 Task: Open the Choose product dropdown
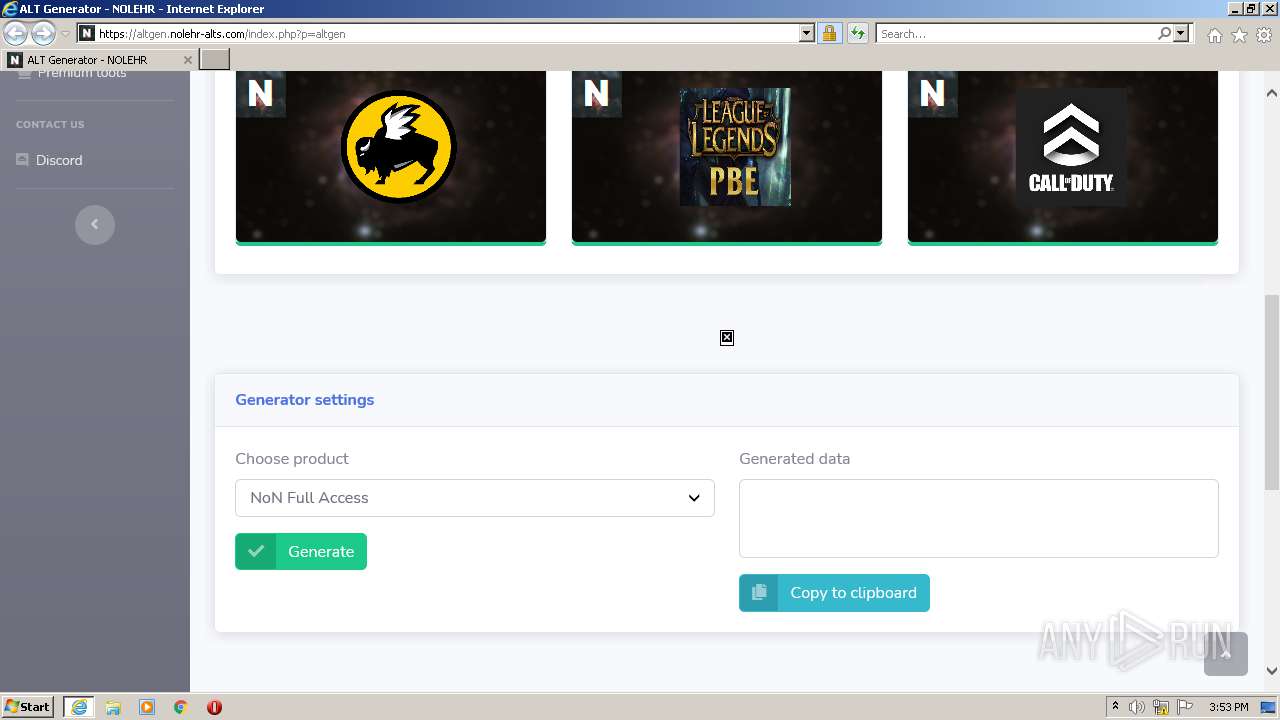475,498
